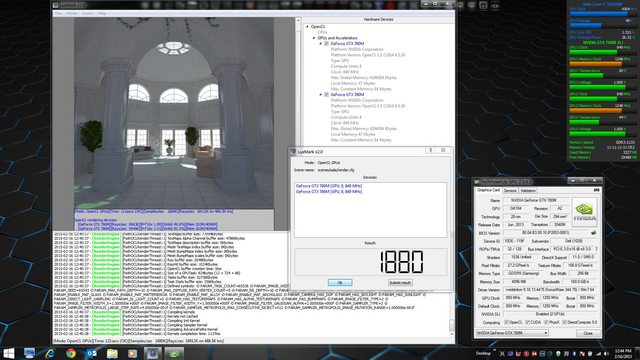Screen dimensions: 640x360
Task: Uncheck the second GeForce GTX 780M device checkbox
Action: [x=327, y=94]
